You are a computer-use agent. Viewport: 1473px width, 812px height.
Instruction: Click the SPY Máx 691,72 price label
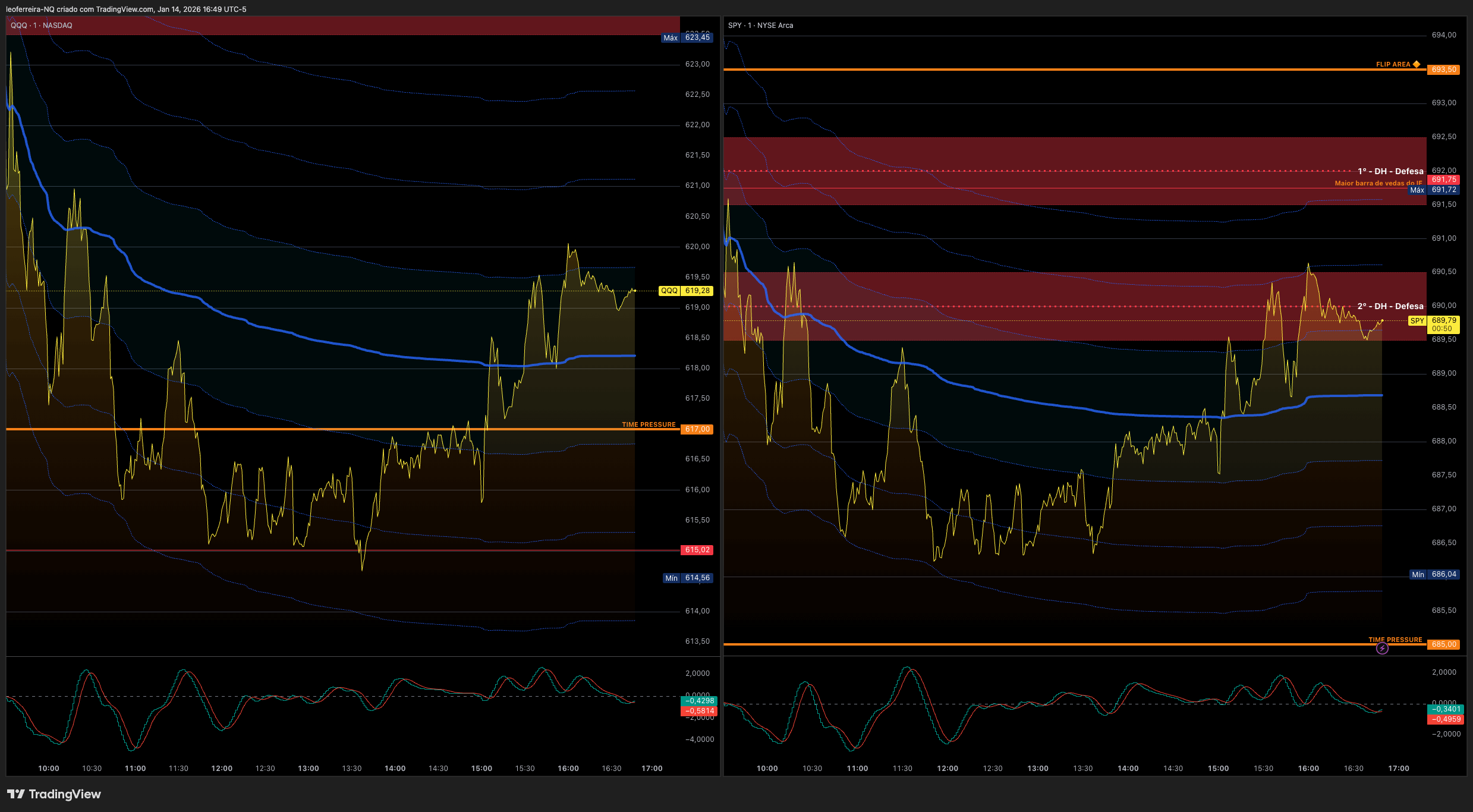tap(1434, 190)
